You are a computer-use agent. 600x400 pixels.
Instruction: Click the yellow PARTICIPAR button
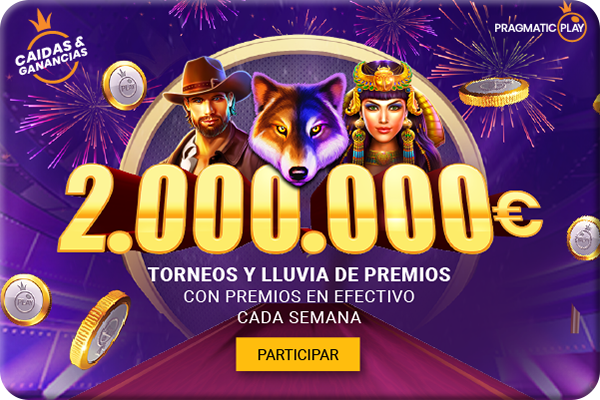click(298, 354)
